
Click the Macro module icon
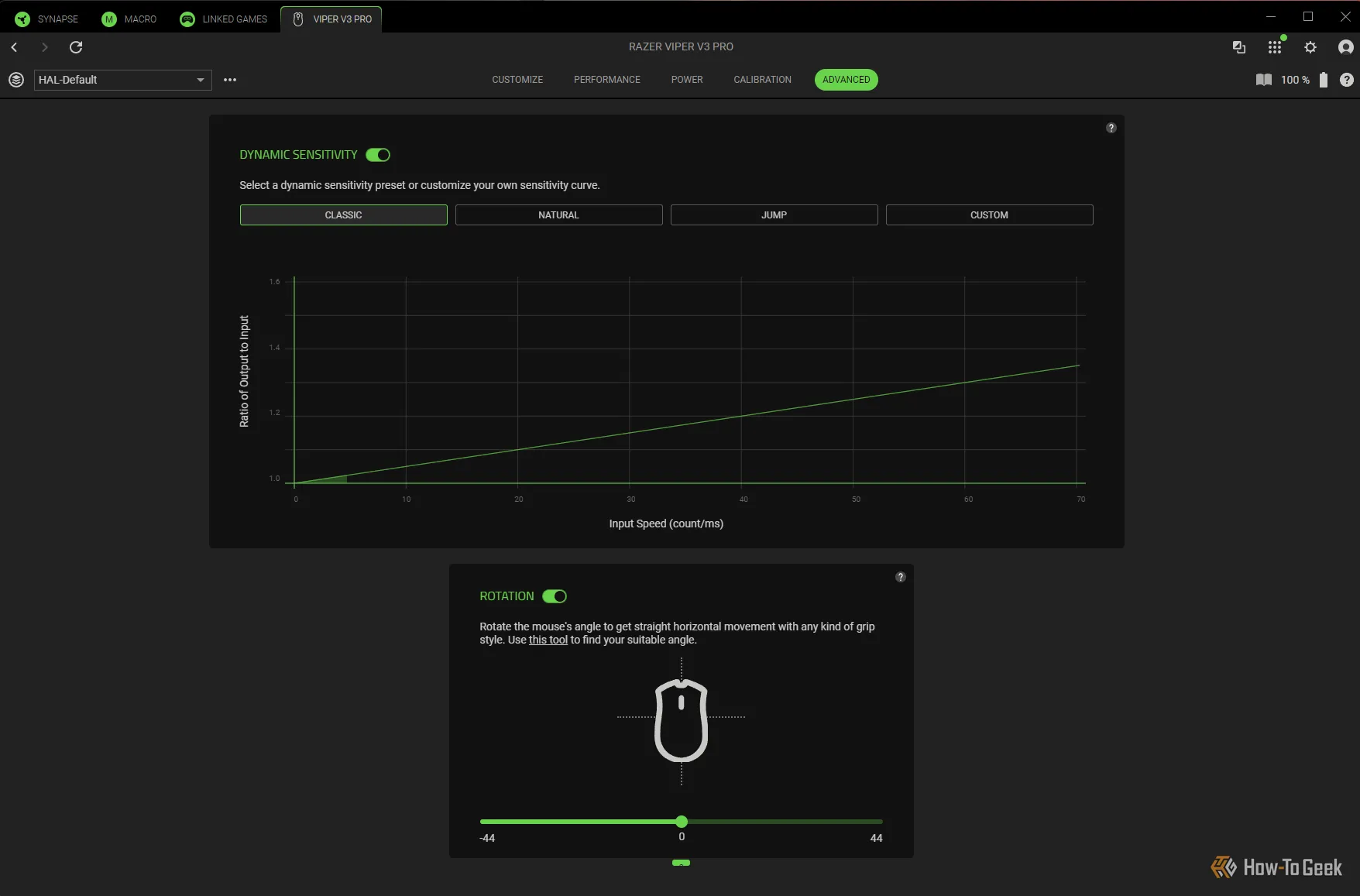click(x=109, y=19)
